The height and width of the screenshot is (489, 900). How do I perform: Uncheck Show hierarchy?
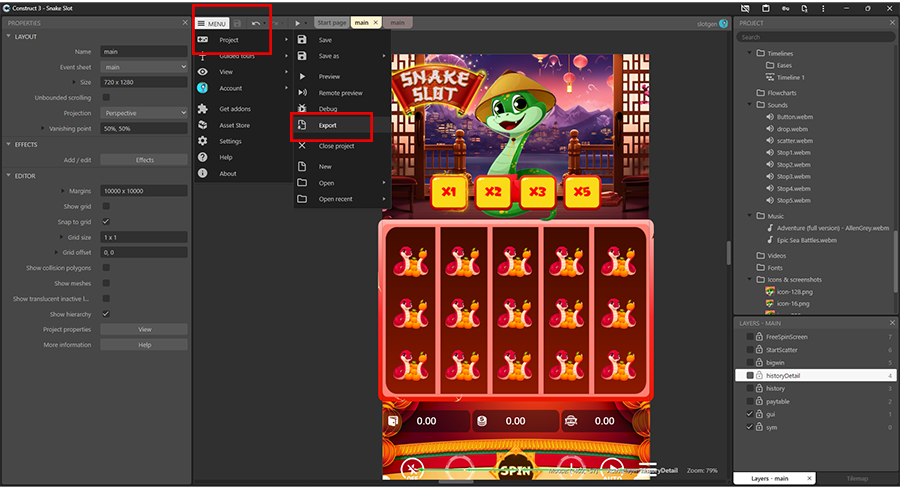pos(106,314)
